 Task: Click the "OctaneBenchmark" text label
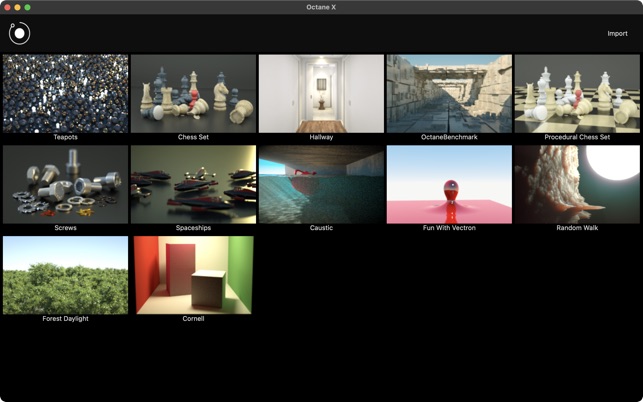point(449,137)
